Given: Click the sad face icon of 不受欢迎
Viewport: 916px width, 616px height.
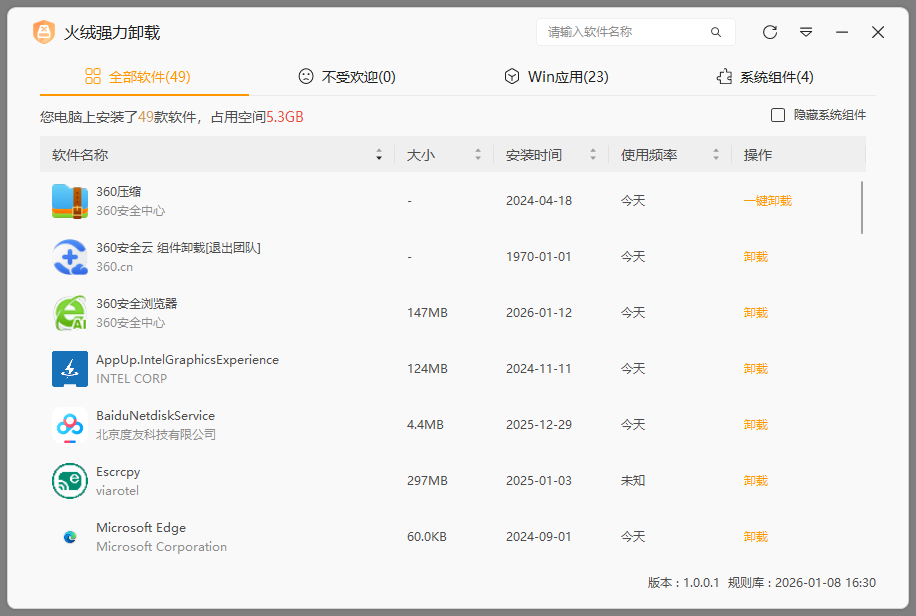Looking at the screenshot, I should click(306, 77).
